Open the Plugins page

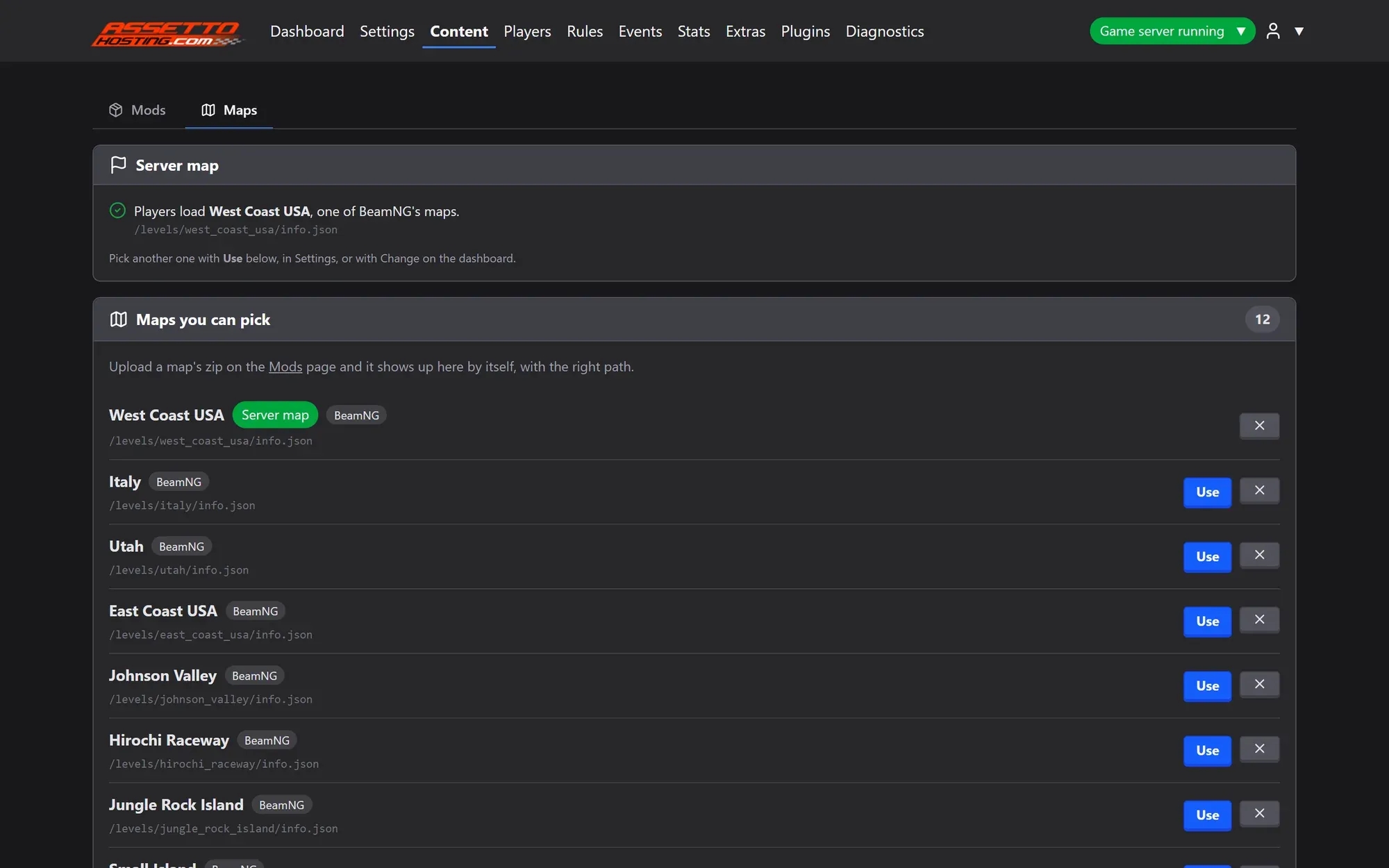coord(806,31)
